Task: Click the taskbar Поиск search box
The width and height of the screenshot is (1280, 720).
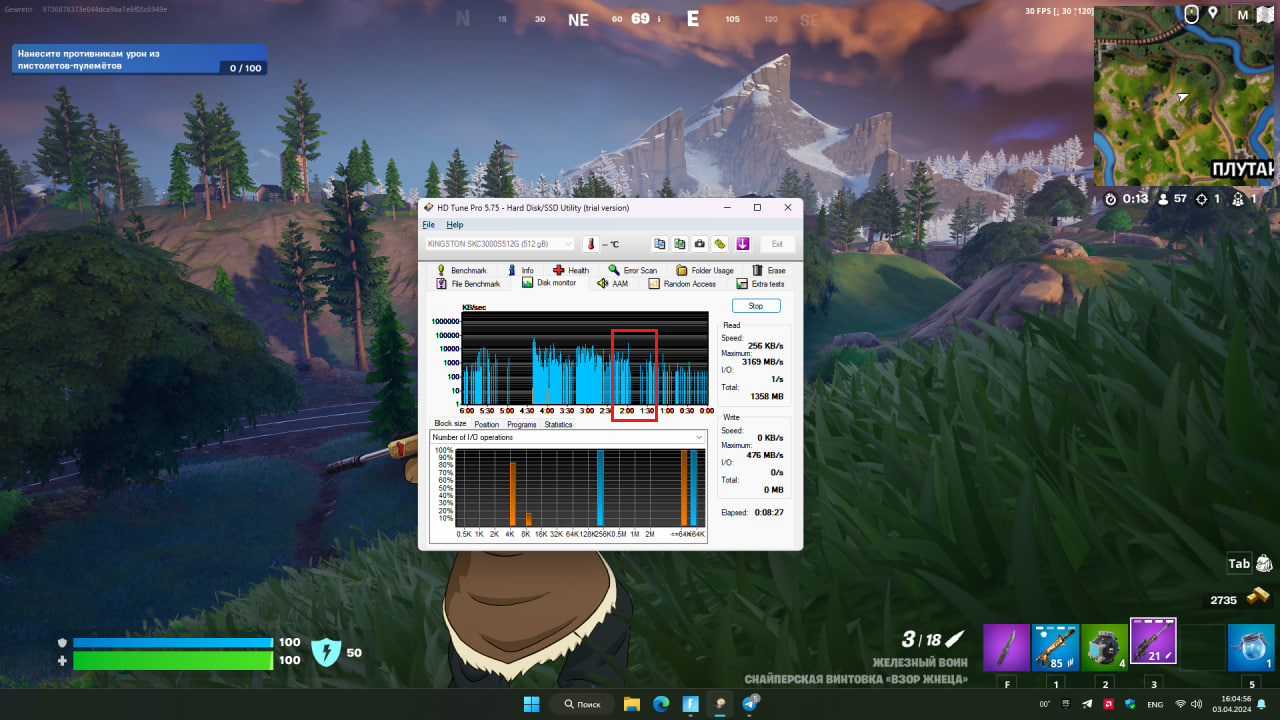Action: (x=582, y=704)
